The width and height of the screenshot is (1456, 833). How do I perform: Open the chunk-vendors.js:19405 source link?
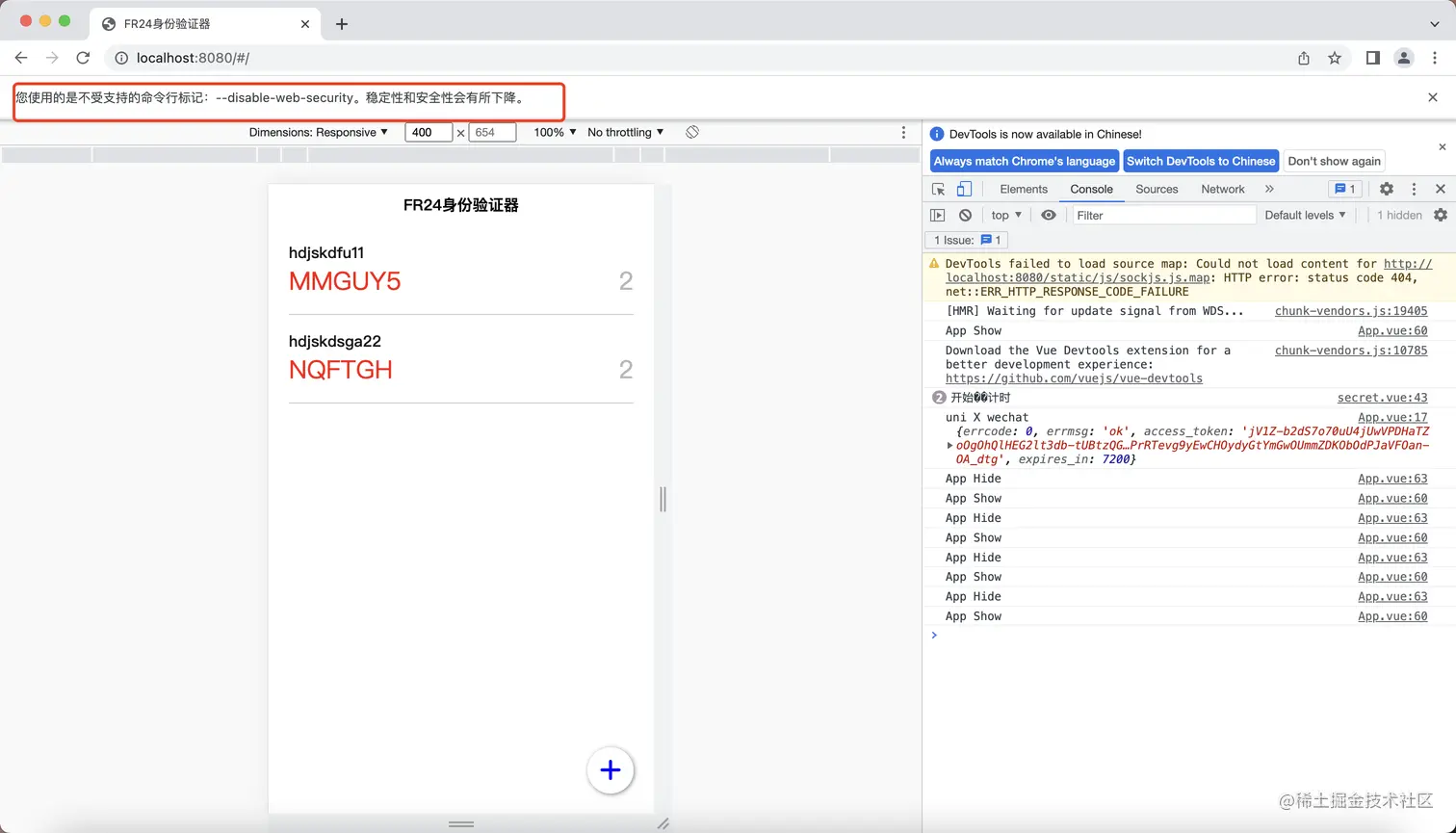pos(1351,311)
